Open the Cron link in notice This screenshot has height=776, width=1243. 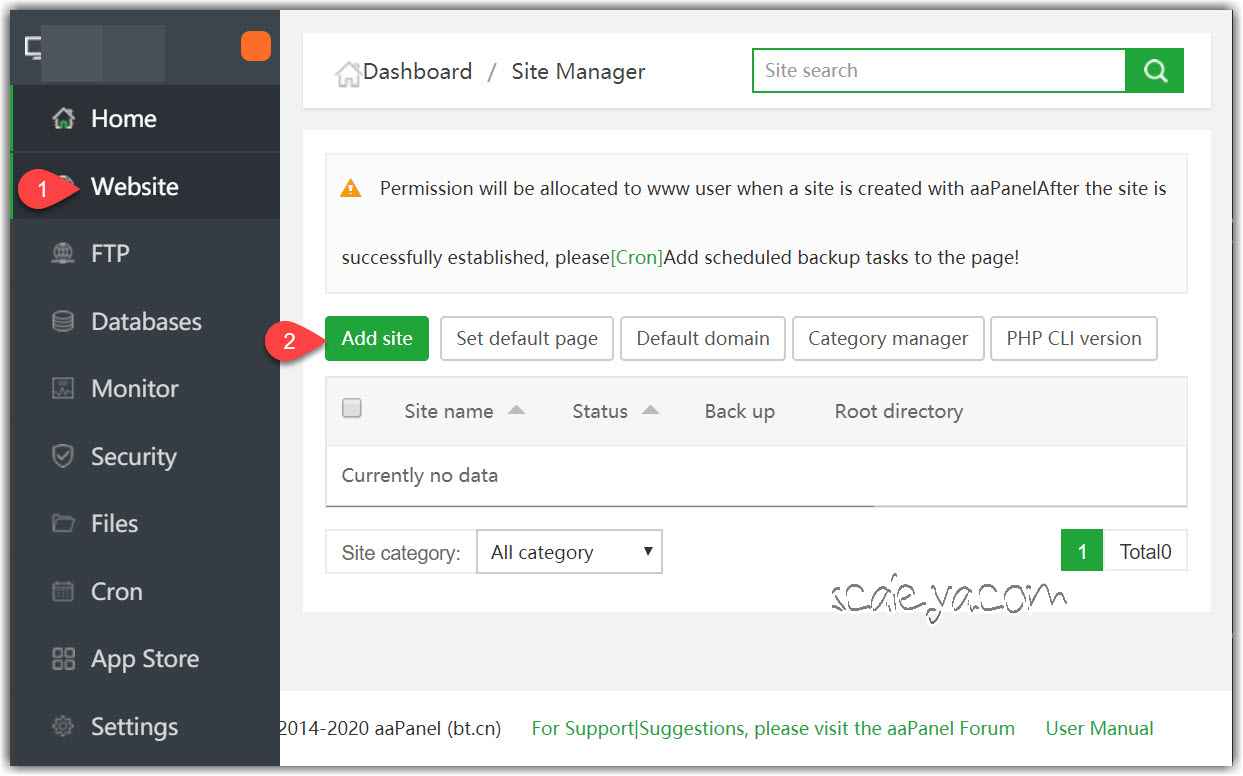[x=637, y=257]
